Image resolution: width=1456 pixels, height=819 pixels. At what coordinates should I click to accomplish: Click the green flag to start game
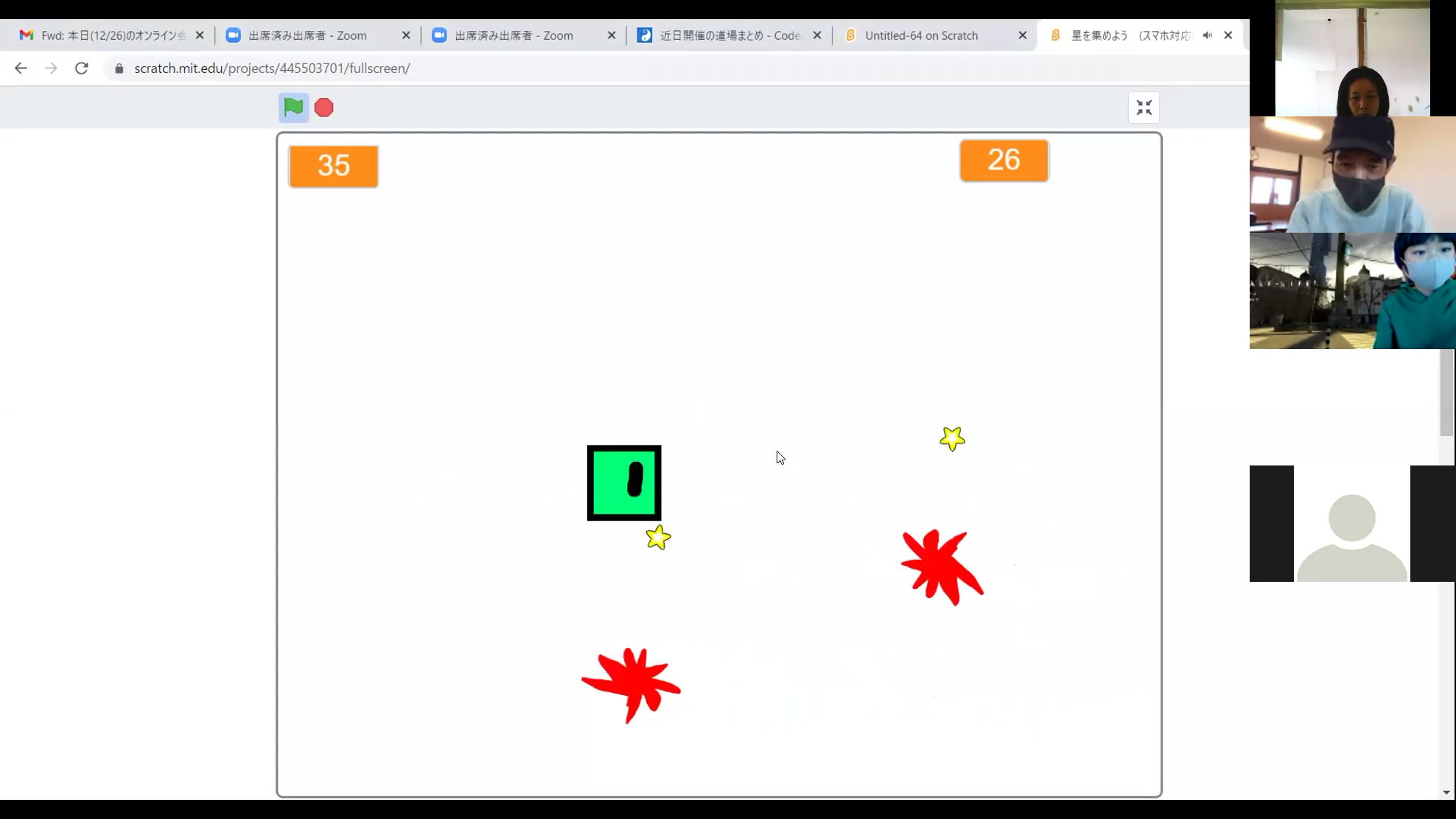pyautogui.click(x=293, y=107)
